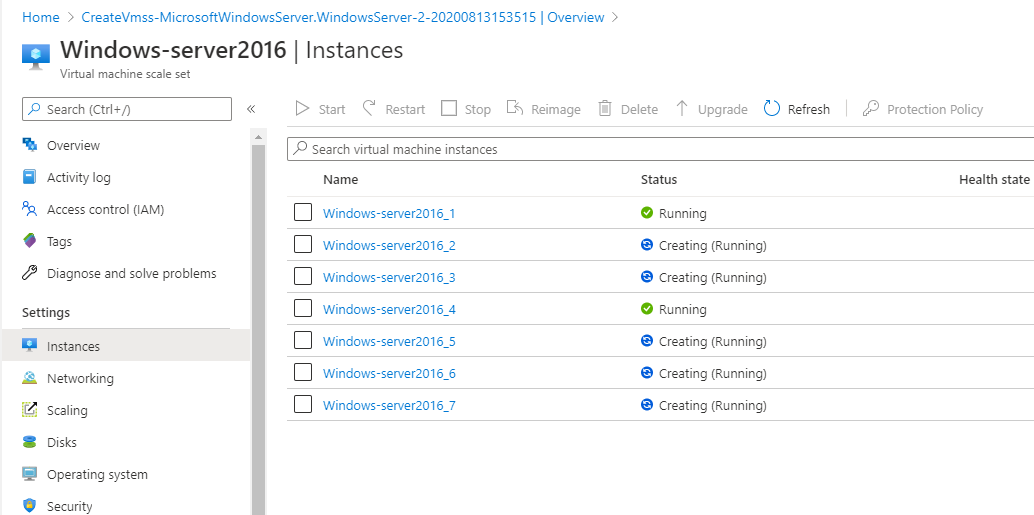Open the Windows-server2016_3 instance link
The image size is (1034, 515).
click(x=389, y=278)
